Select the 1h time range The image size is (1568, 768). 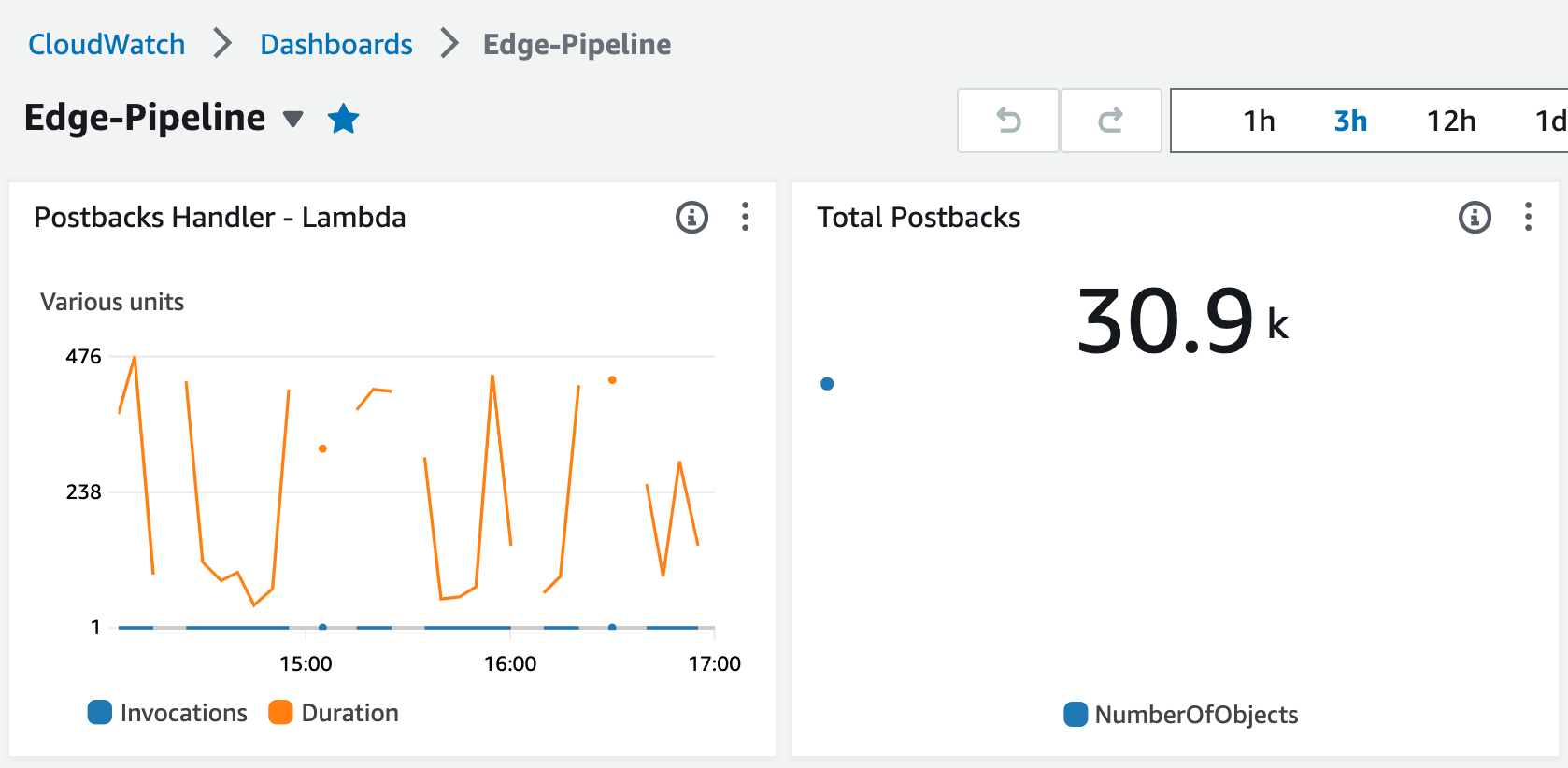click(x=1259, y=121)
